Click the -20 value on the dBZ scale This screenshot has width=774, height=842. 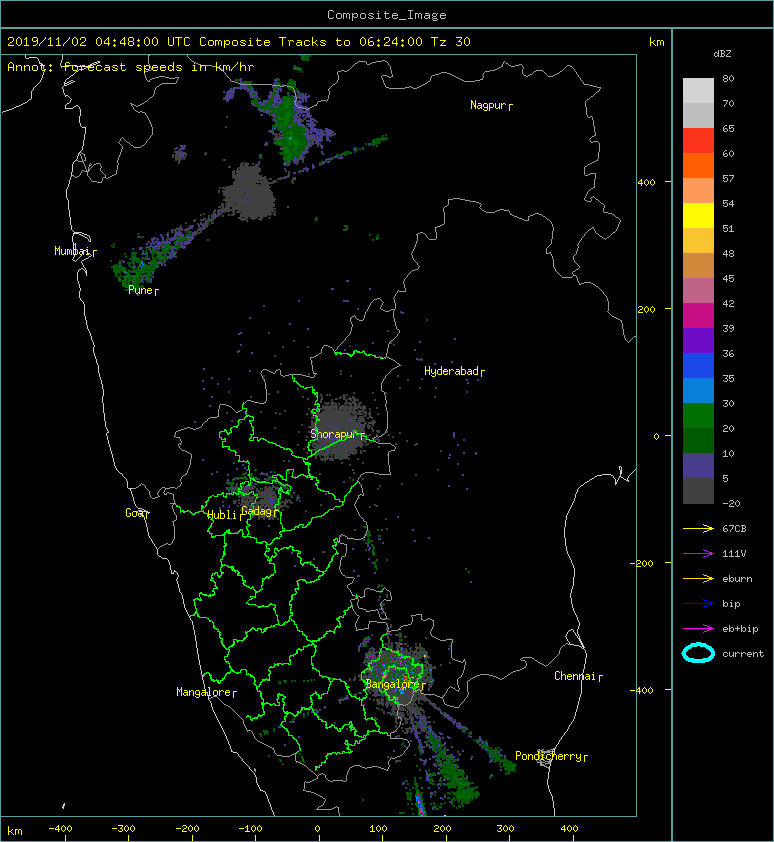coord(731,504)
